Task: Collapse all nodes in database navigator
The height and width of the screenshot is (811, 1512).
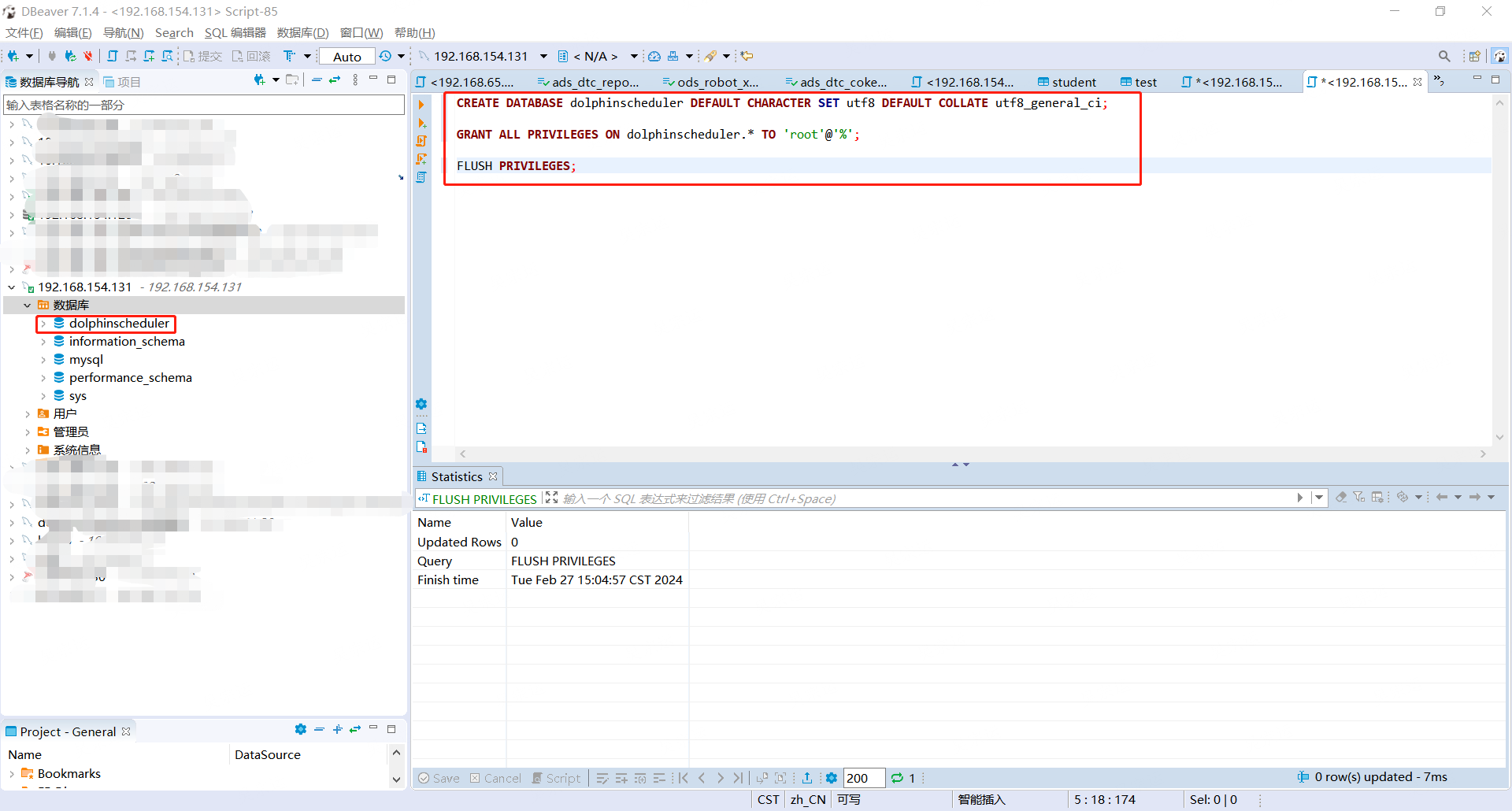Action: click(x=317, y=80)
